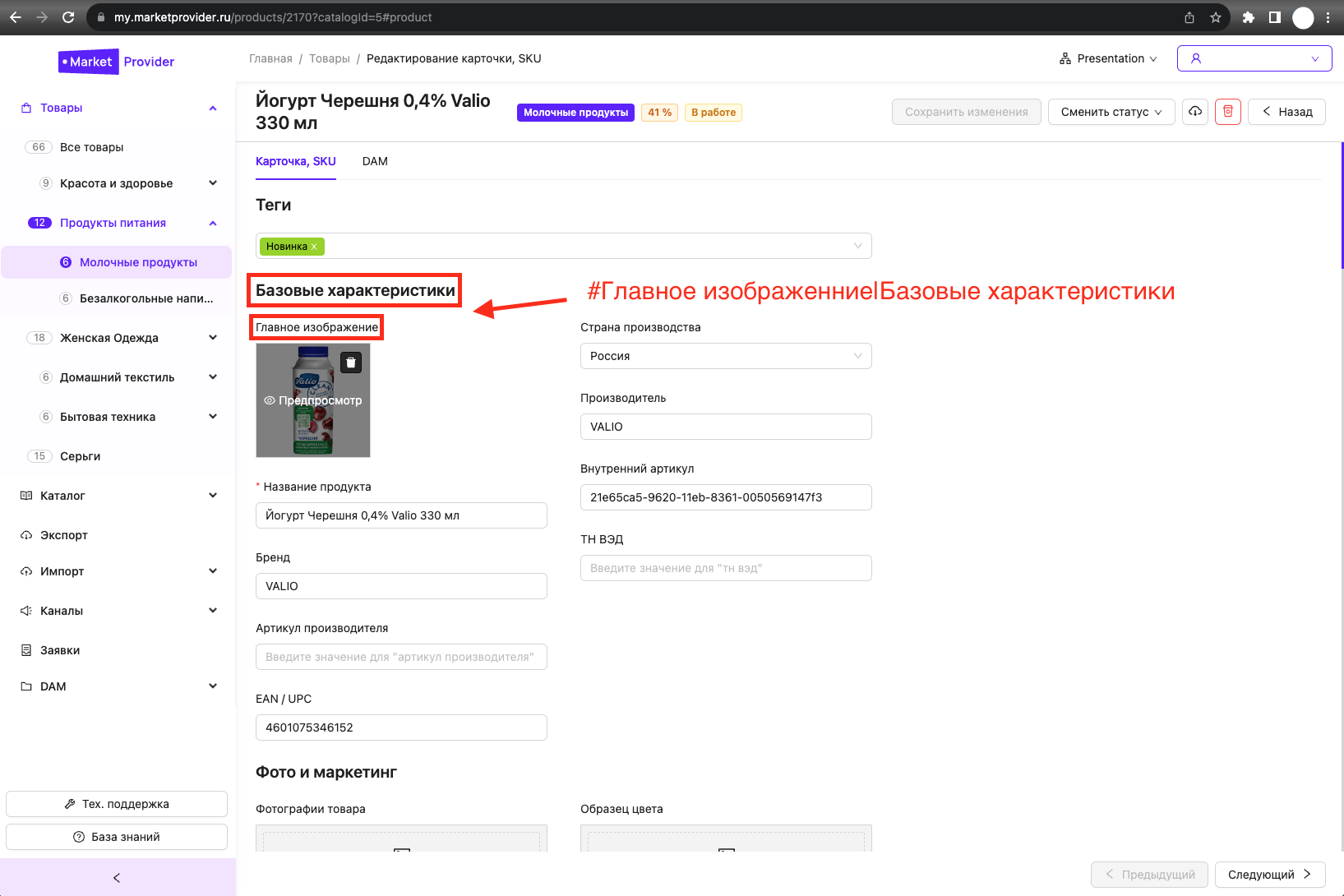Delete product with red trash button
The image size is (1344, 896).
coord(1228,112)
